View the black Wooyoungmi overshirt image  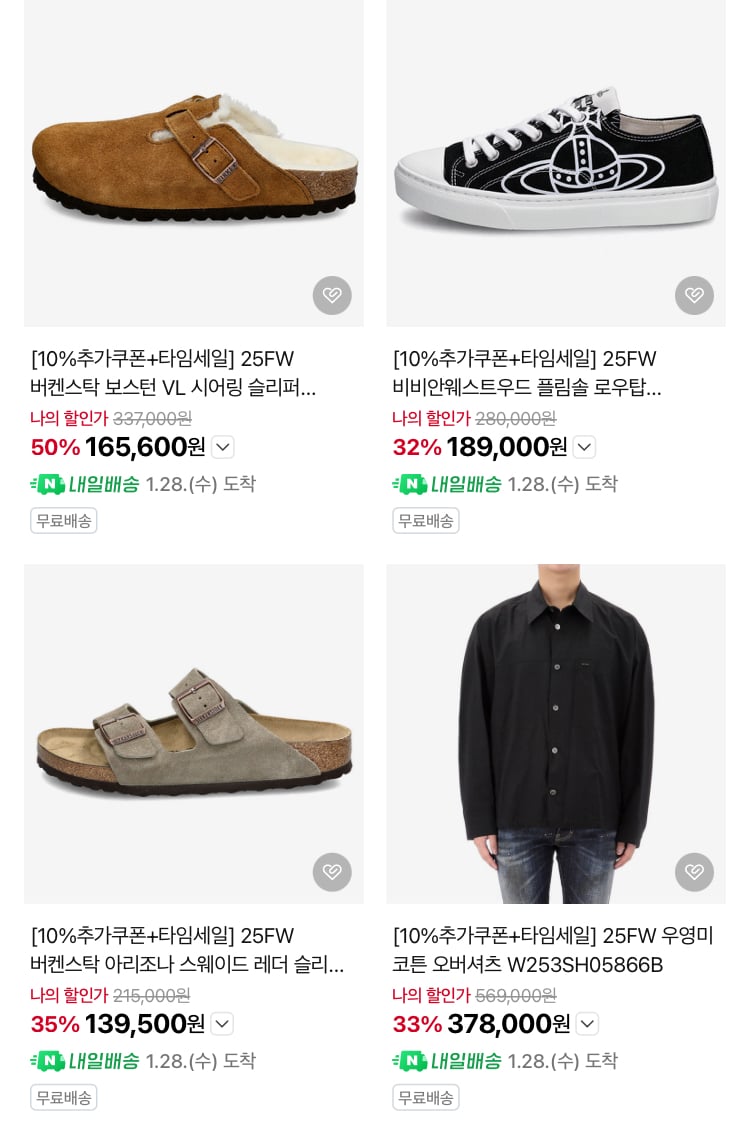556,733
